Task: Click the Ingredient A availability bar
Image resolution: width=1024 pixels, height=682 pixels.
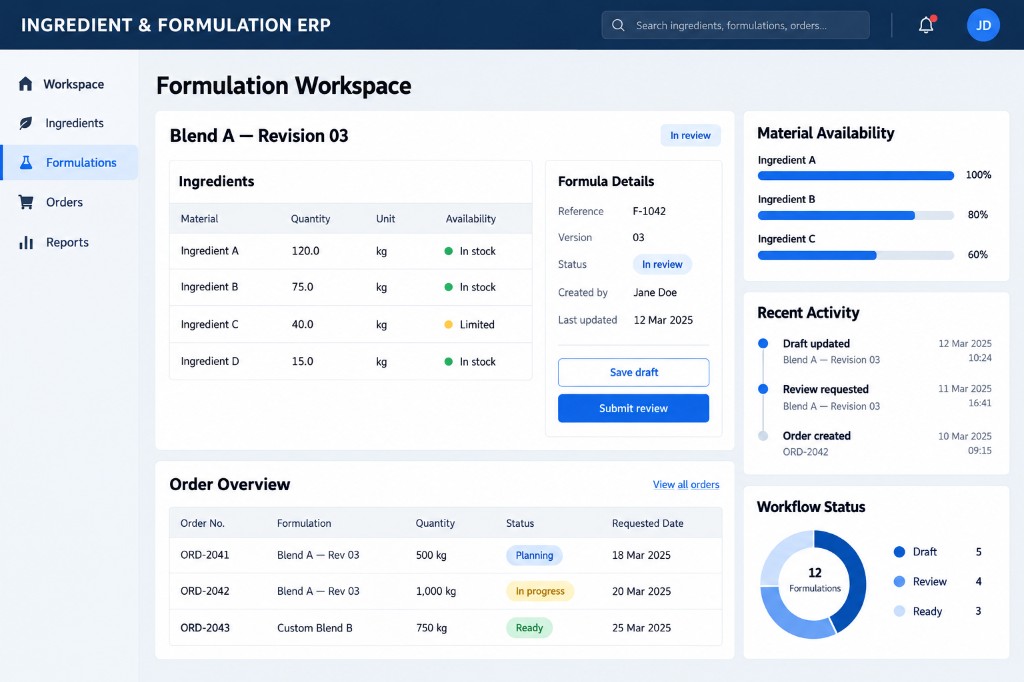Action: [x=856, y=175]
